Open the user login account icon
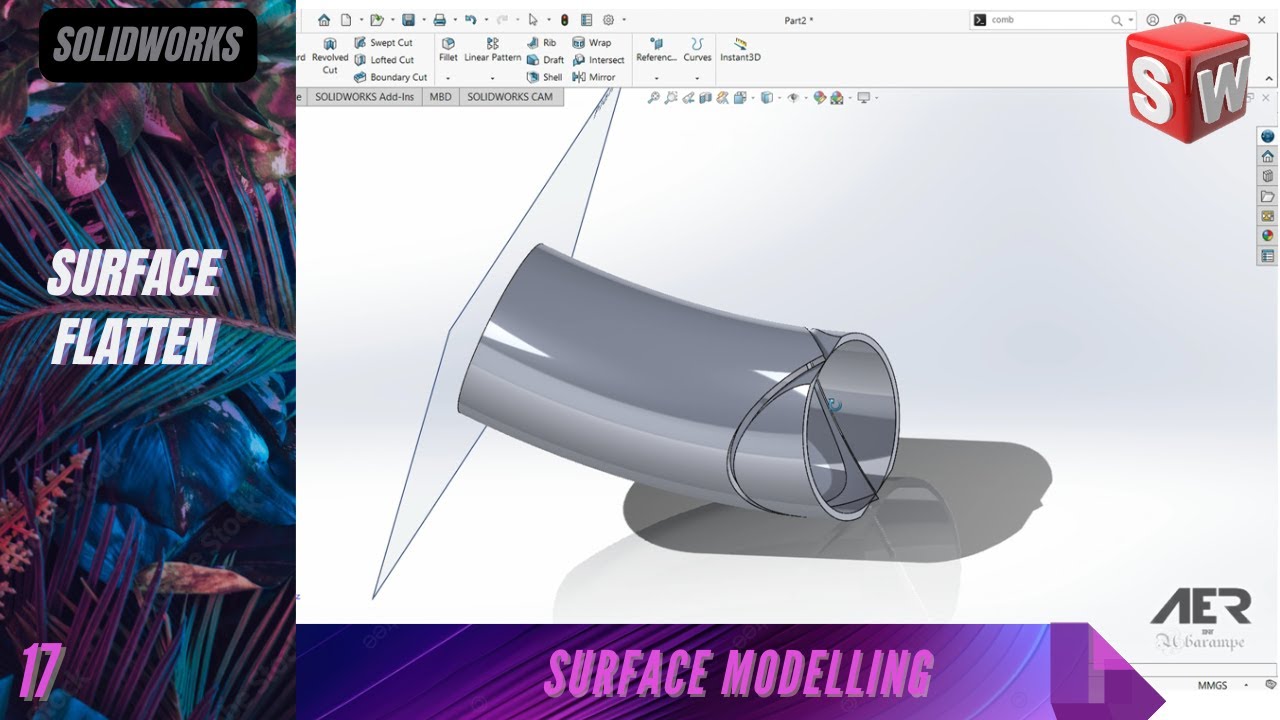1280x720 pixels. 1153,20
